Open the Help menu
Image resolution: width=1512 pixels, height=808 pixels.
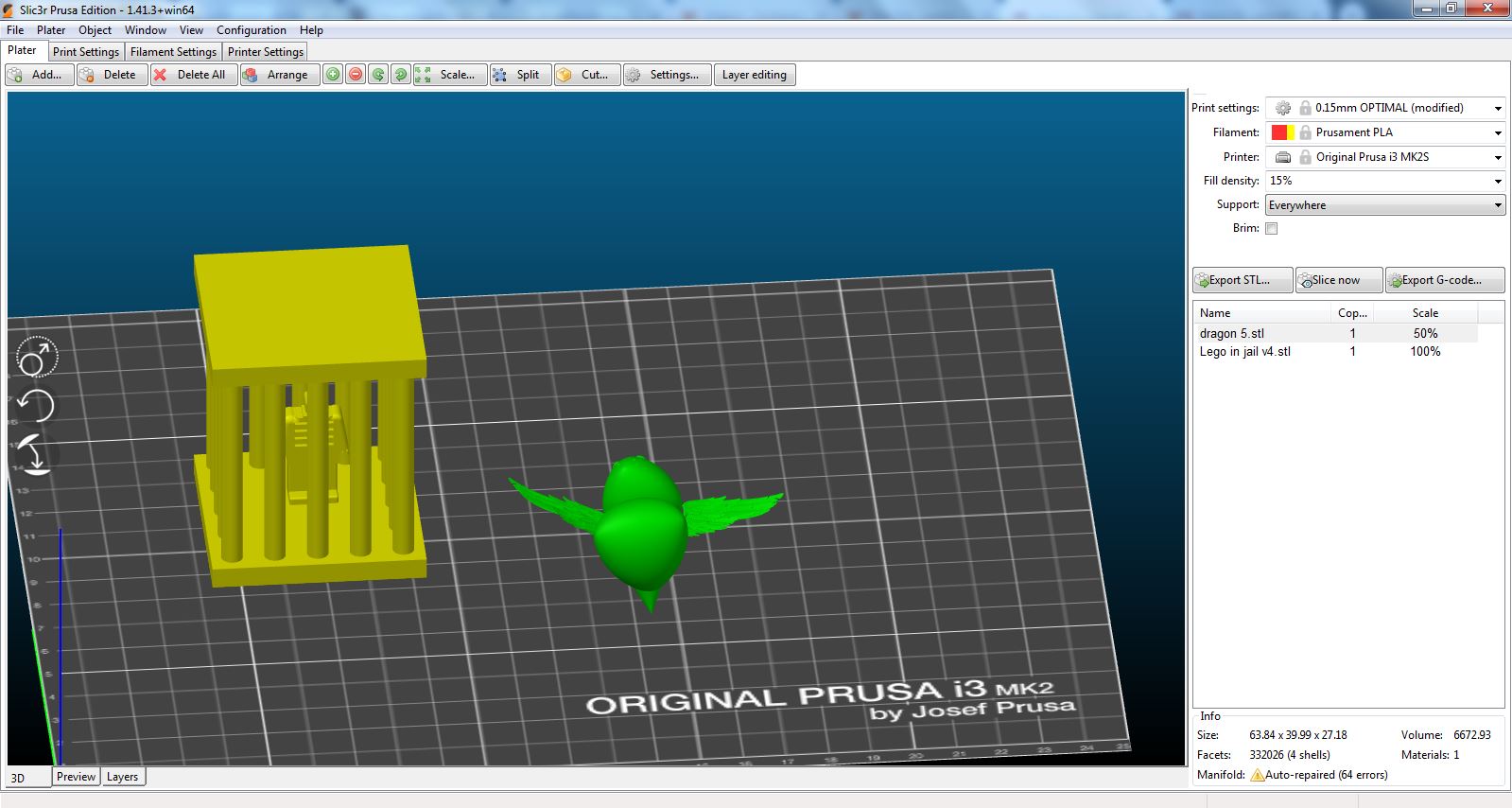[x=311, y=30]
